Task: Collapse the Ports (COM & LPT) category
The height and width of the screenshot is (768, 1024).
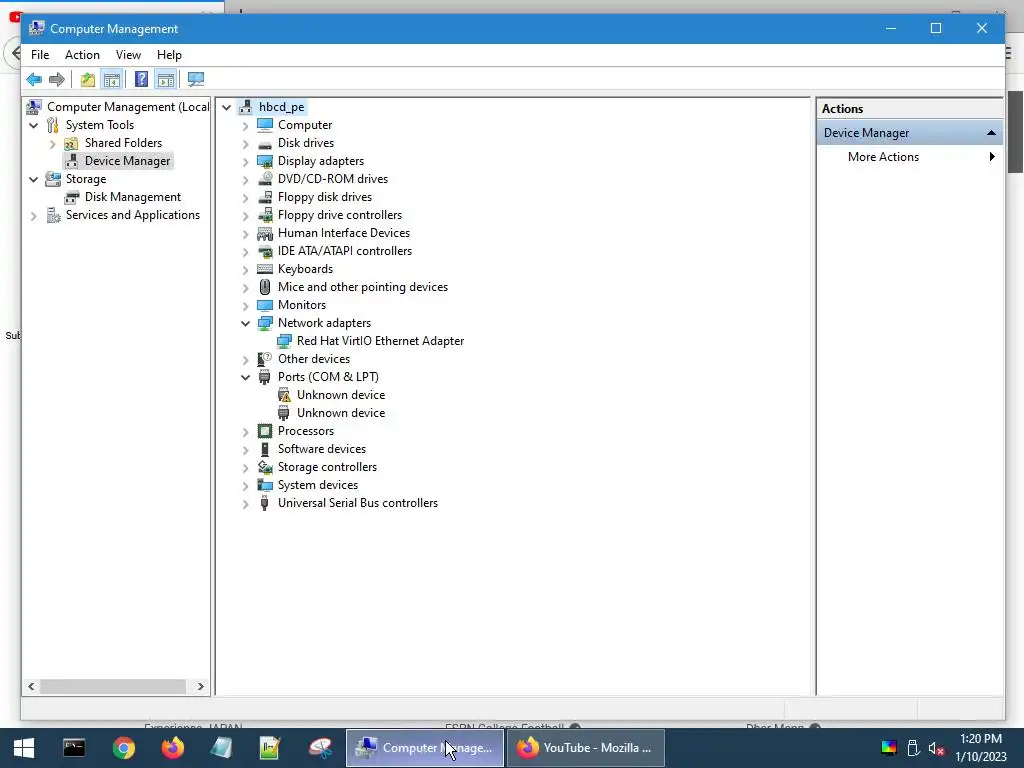Action: (246, 377)
